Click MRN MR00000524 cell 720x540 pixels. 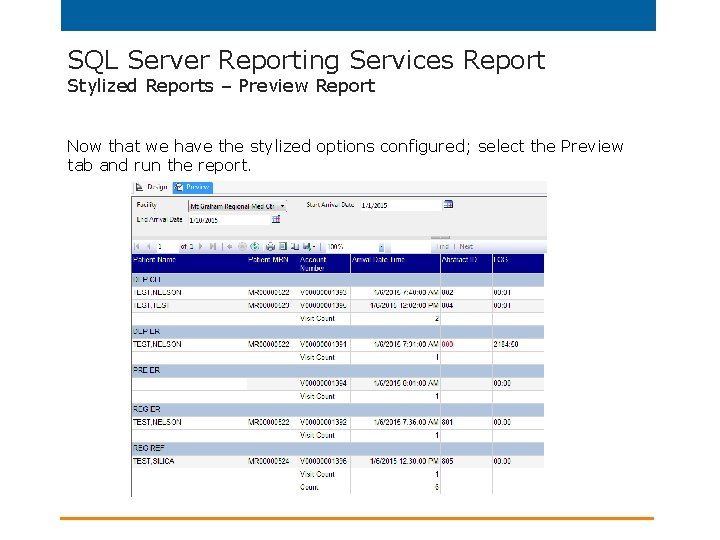pyautogui.click(x=269, y=461)
